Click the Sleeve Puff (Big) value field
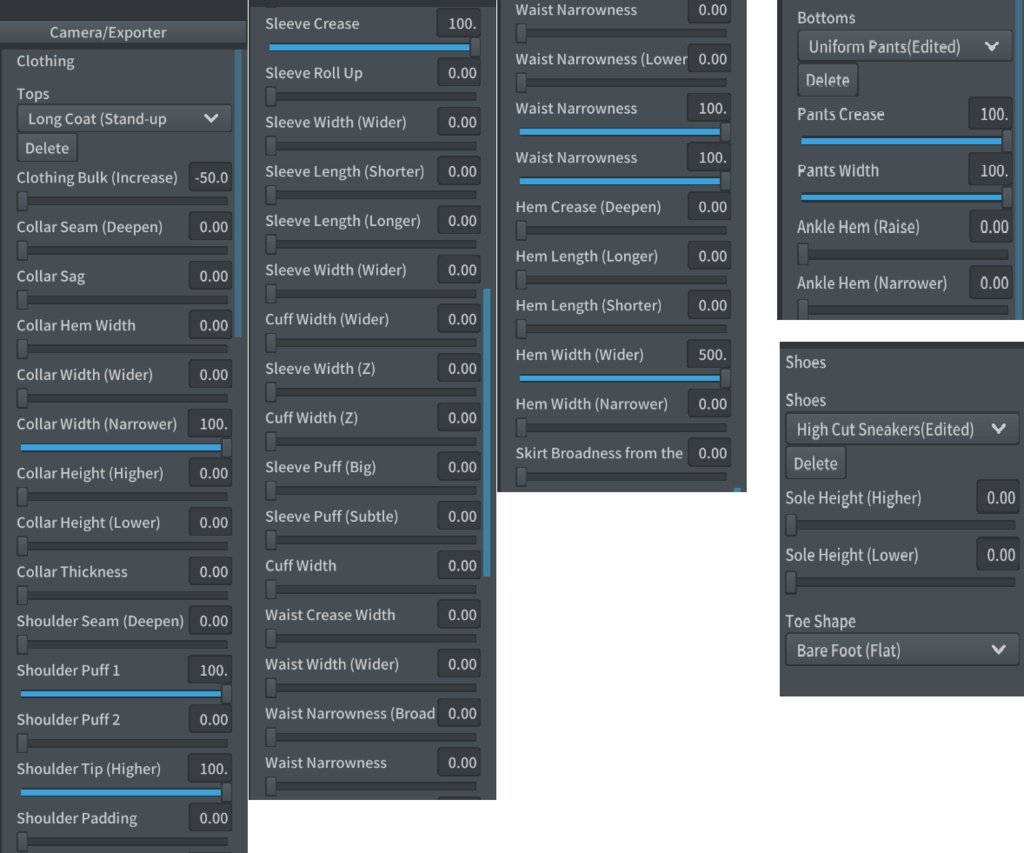The image size is (1024, 853). point(459,468)
